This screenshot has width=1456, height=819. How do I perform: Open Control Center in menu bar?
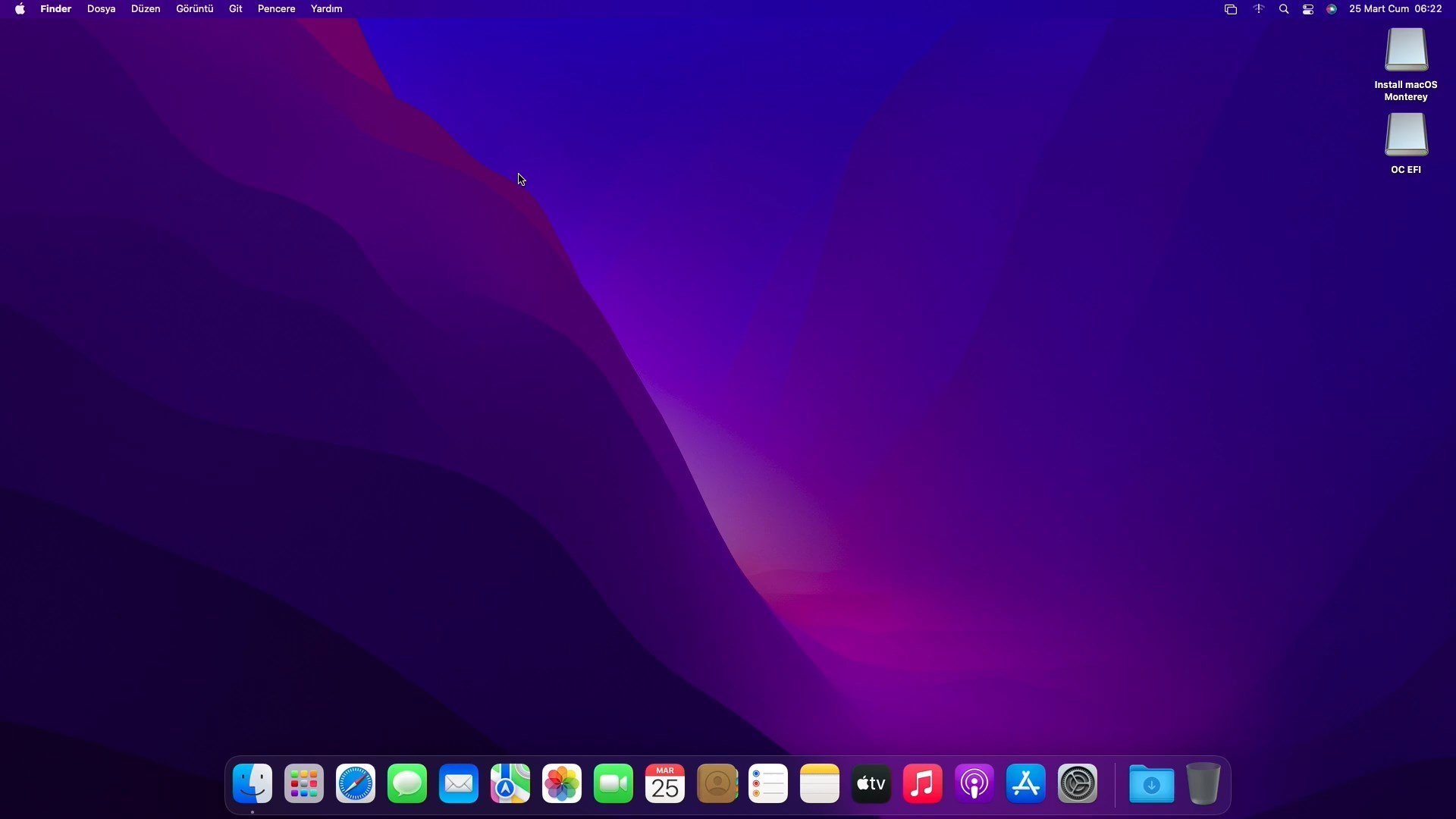pyautogui.click(x=1308, y=9)
